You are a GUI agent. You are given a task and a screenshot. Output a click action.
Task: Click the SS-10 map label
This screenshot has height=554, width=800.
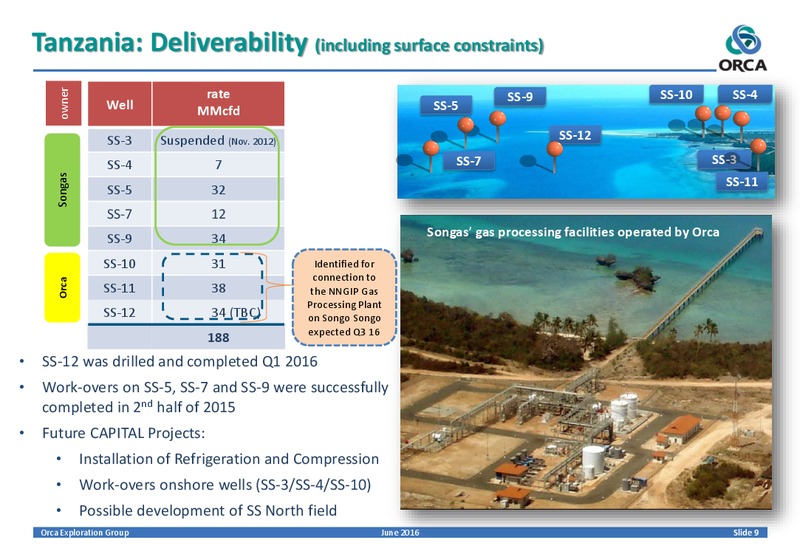tap(676, 95)
